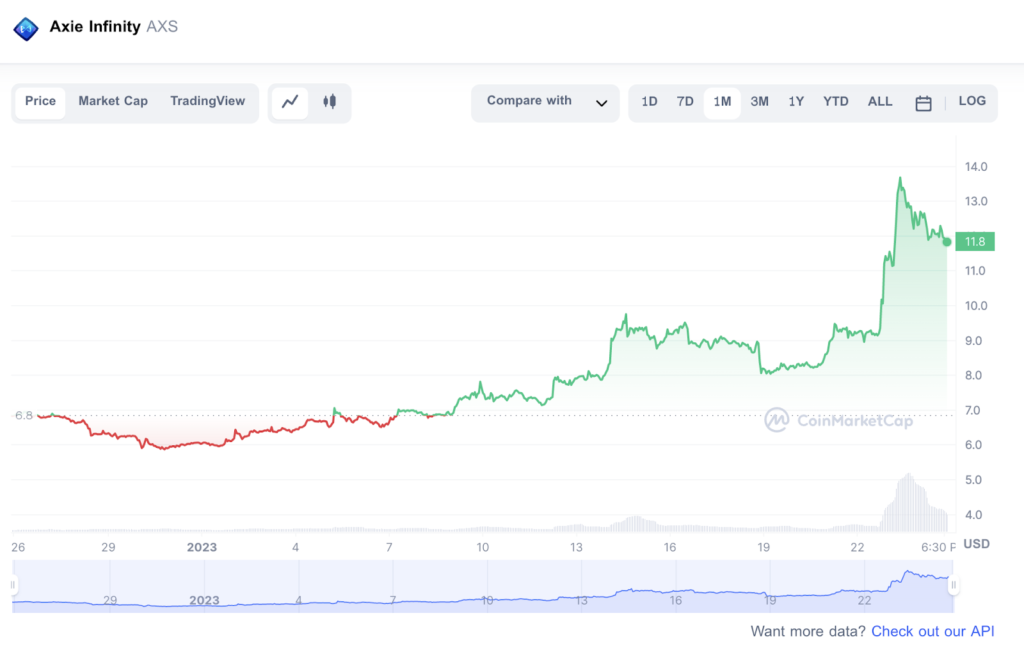Open the calendar date range picker

(x=923, y=103)
